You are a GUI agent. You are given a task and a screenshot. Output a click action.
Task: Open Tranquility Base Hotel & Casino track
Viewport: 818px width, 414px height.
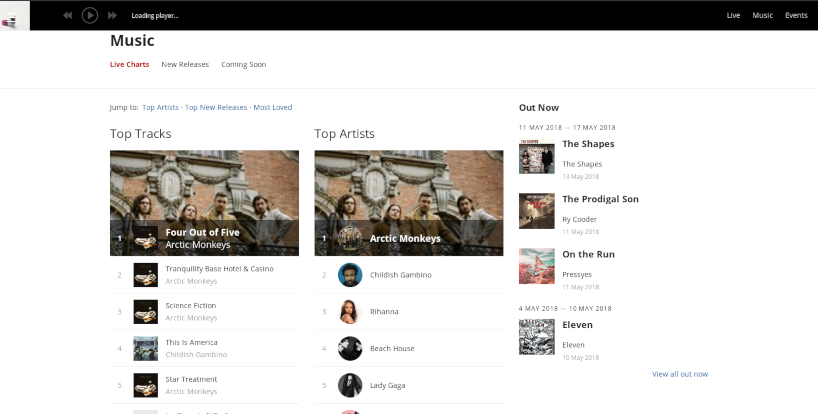point(219,269)
